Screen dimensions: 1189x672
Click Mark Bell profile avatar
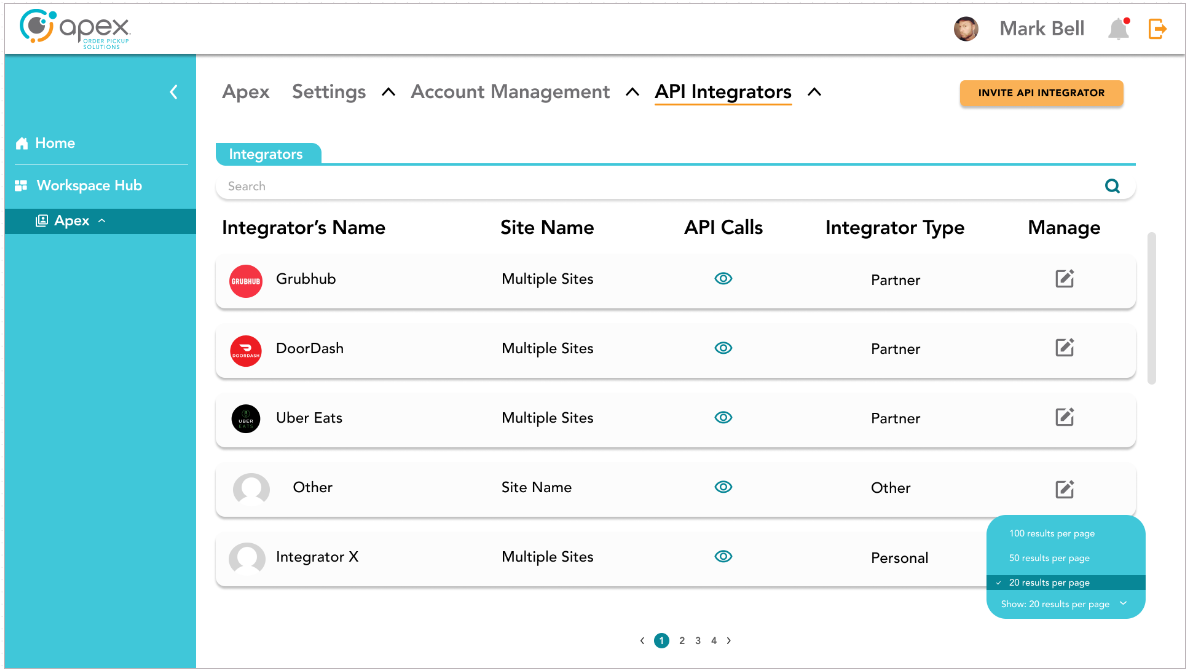pyautogui.click(x=965, y=29)
